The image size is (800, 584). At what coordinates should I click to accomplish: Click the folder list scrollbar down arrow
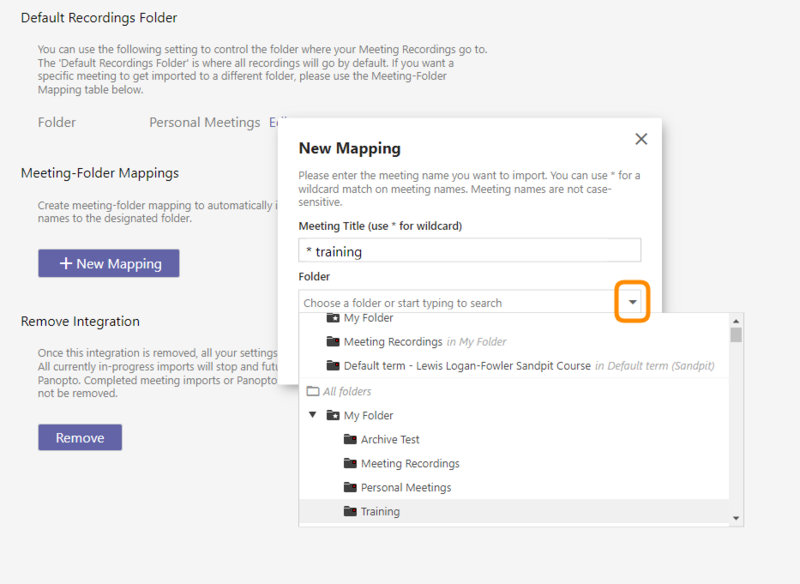click(x=736, y=518)
